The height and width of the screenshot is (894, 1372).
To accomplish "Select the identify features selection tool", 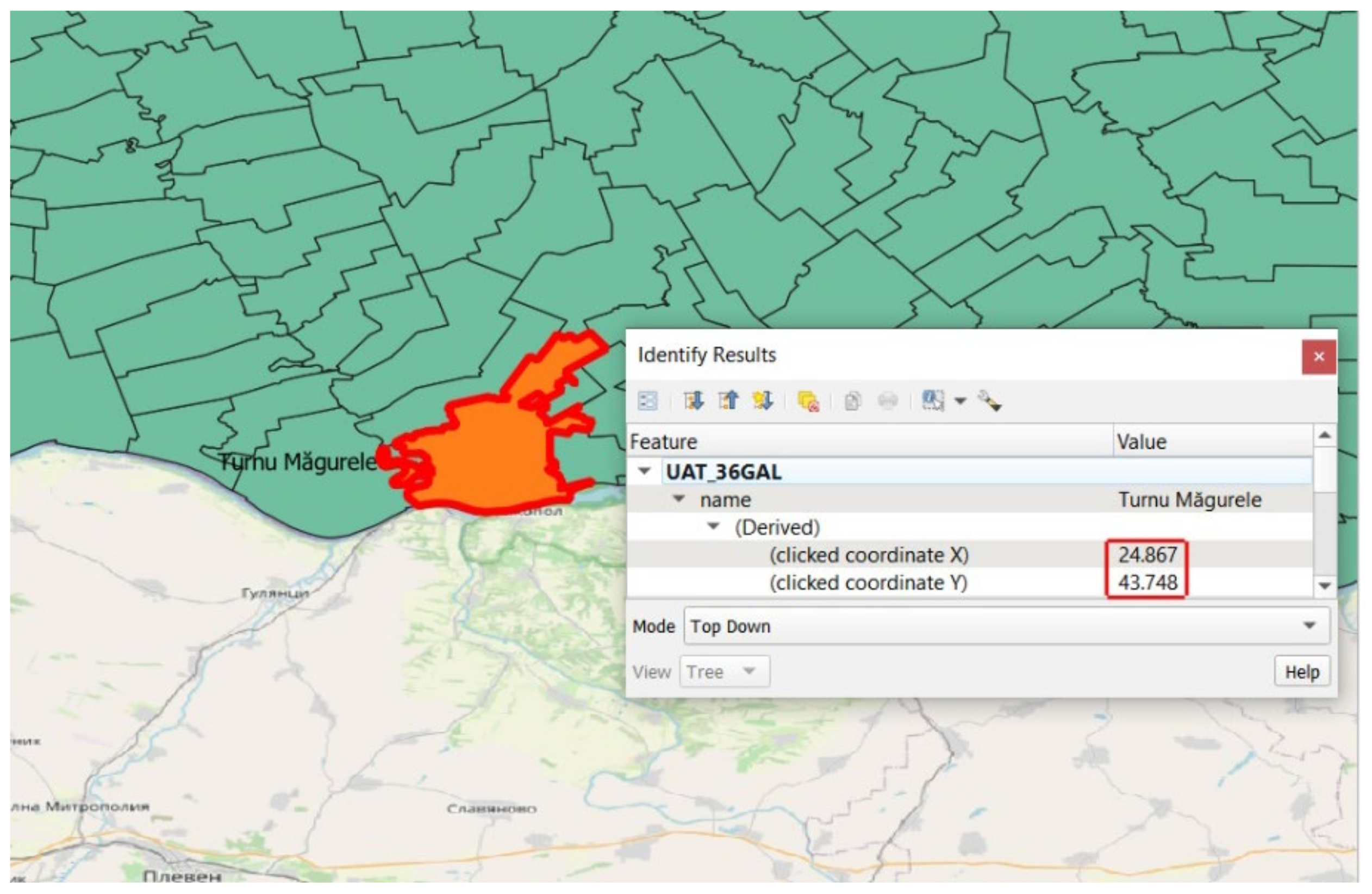I will point(932,400).
